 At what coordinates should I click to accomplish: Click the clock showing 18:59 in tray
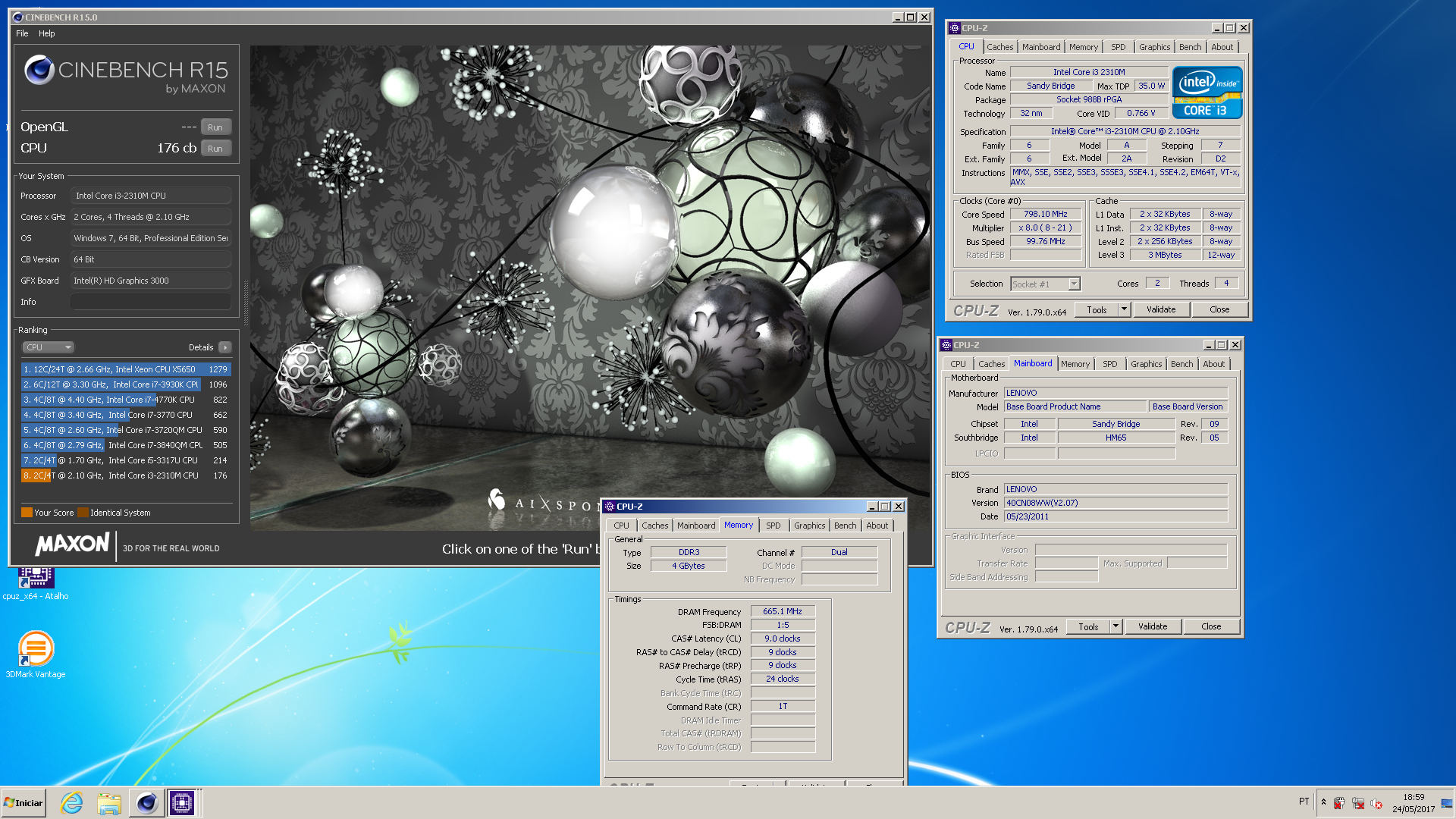(x=1414, y=797)
